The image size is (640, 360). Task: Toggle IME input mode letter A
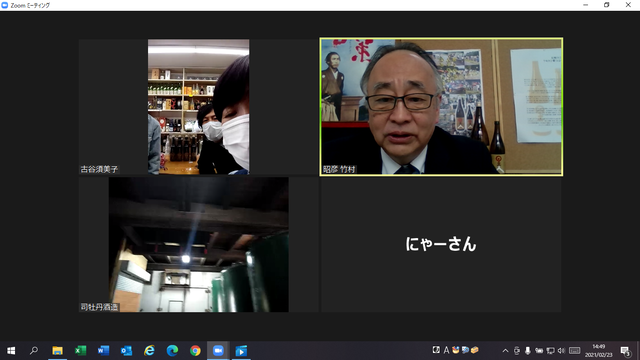[446, 350]
